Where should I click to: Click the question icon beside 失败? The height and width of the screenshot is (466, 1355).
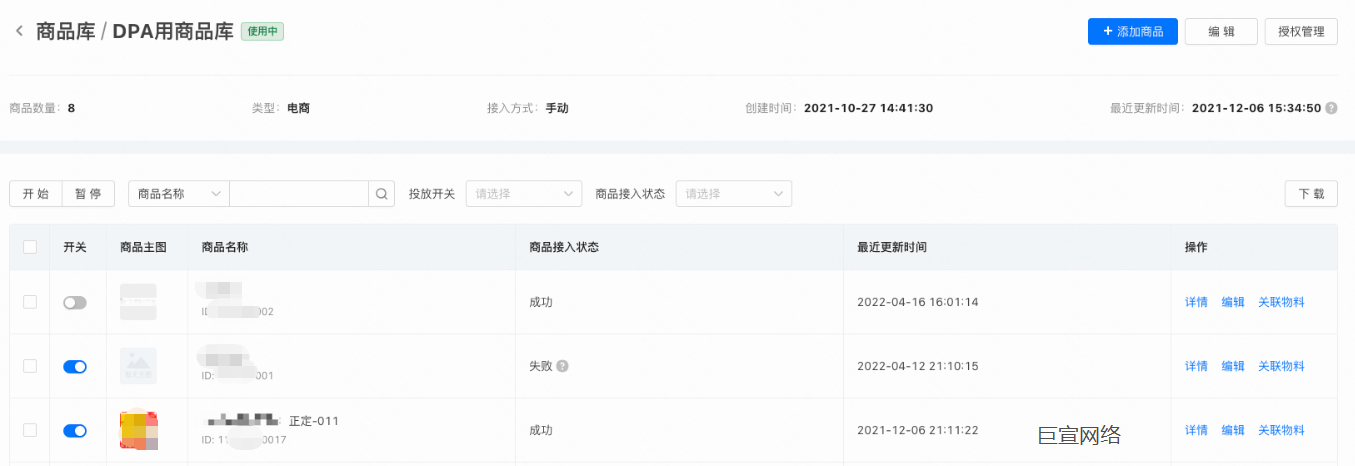(x=563, y=366)
